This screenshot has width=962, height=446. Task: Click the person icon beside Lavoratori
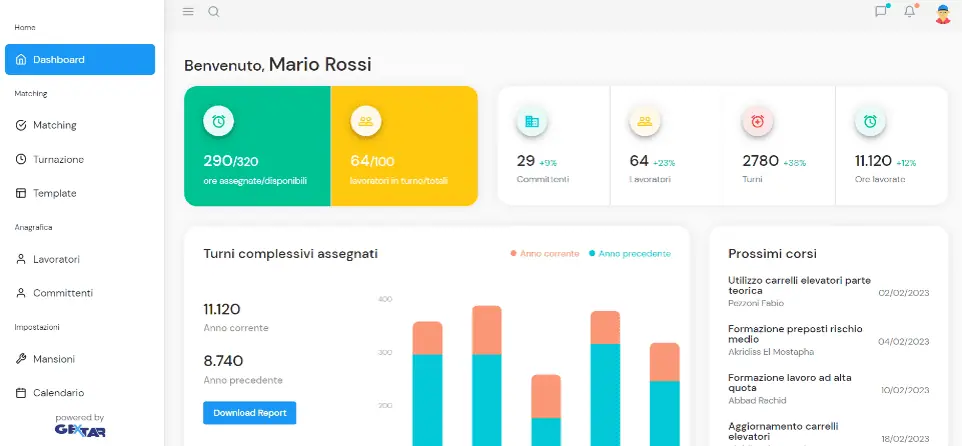point(21,260)
